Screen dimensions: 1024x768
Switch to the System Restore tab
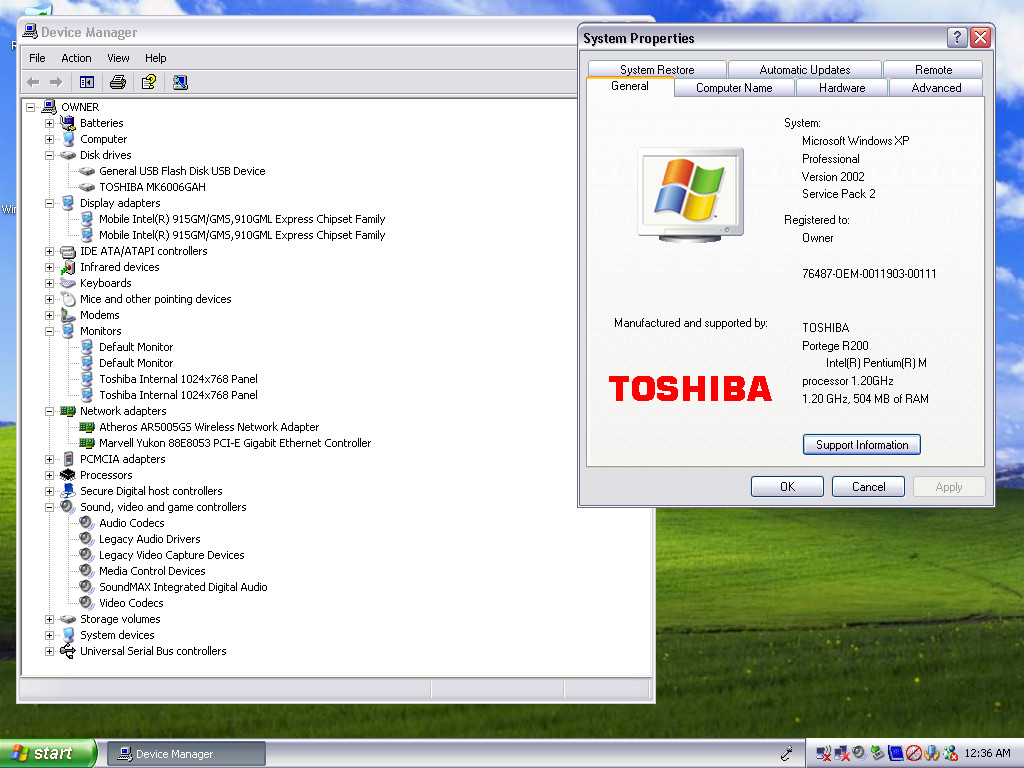point(657,69)
